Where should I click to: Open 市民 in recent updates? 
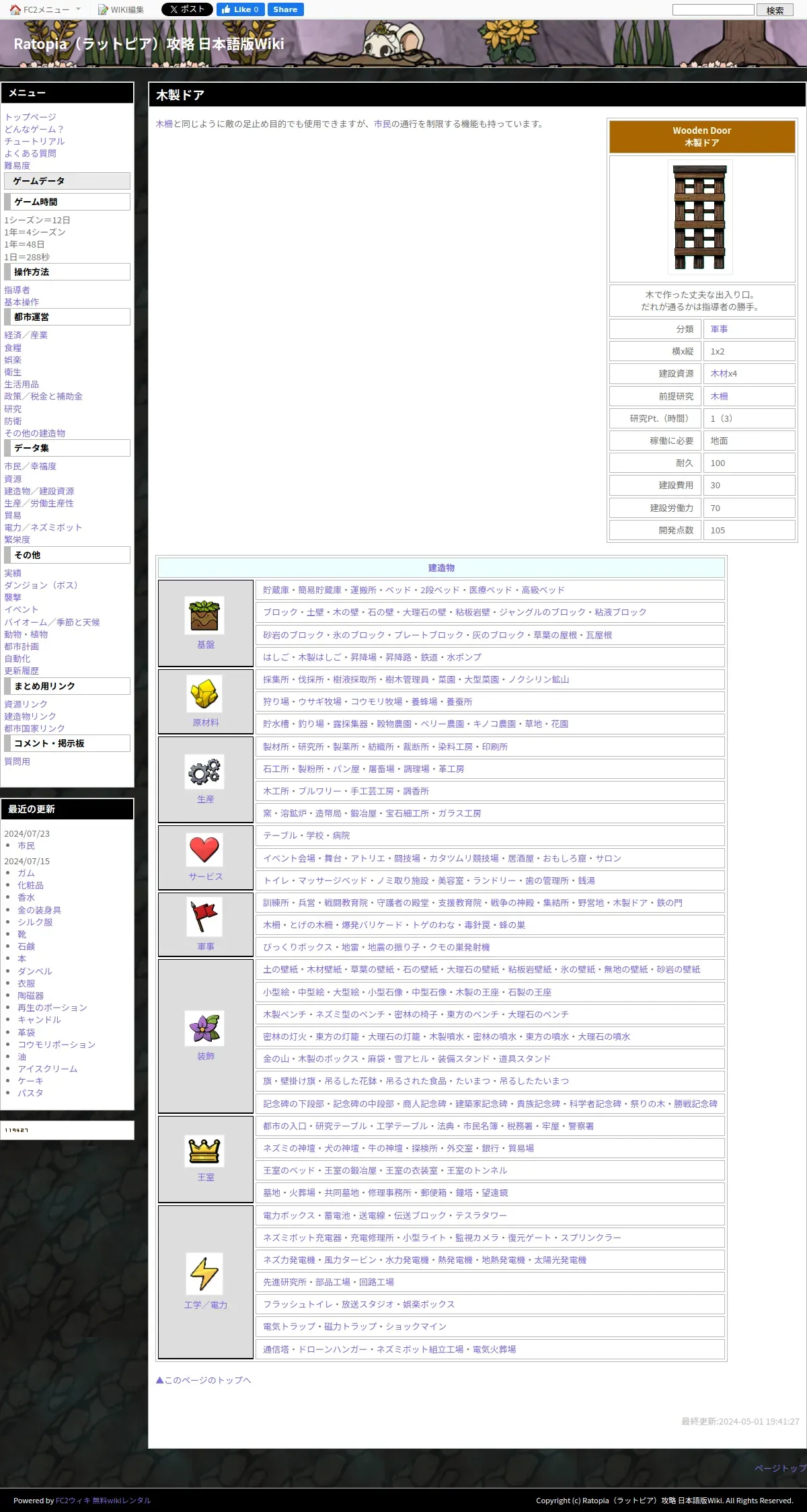26,845
